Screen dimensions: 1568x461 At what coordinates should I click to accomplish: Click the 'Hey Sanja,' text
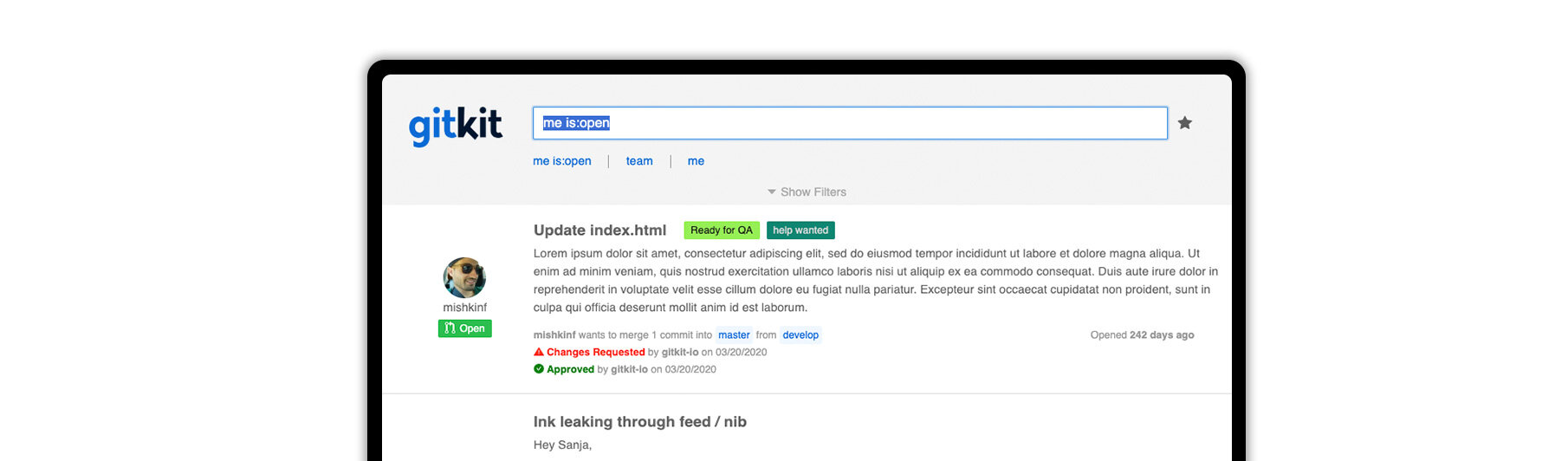click(562, 445)
